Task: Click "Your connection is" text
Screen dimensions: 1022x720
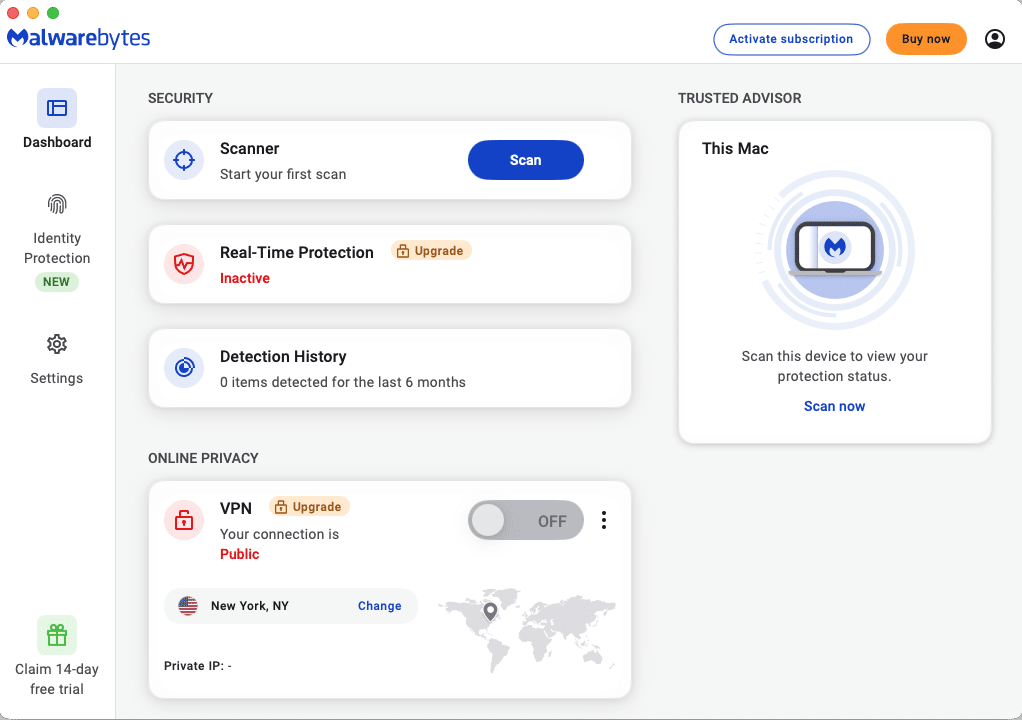Action: tap(279, 534)
